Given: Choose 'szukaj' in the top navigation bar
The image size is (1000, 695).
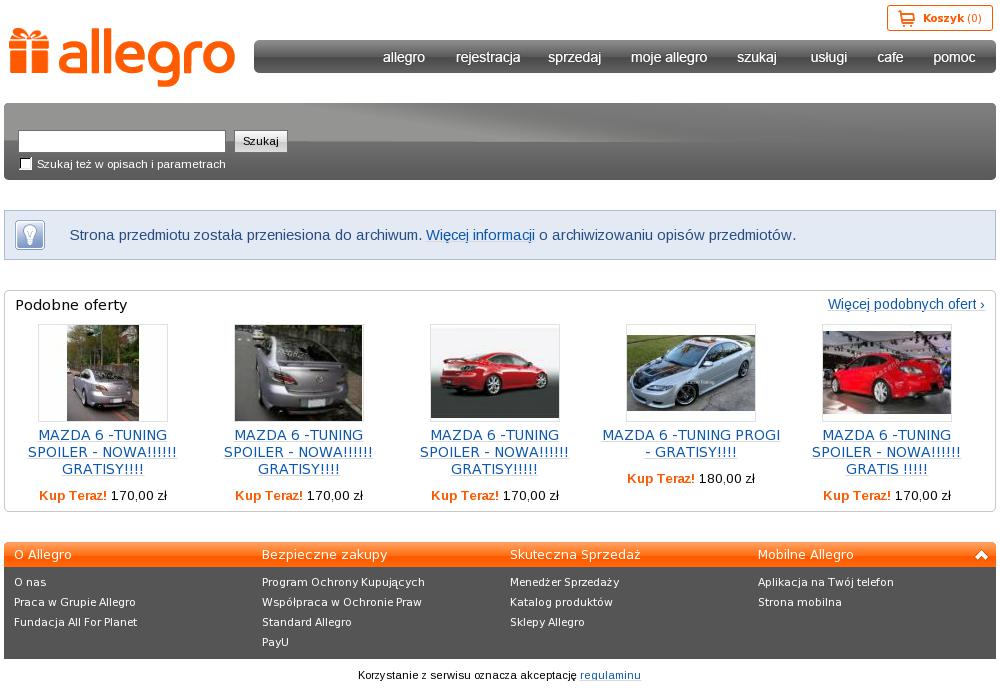Looking at the screenshot, I should [757, 57].
